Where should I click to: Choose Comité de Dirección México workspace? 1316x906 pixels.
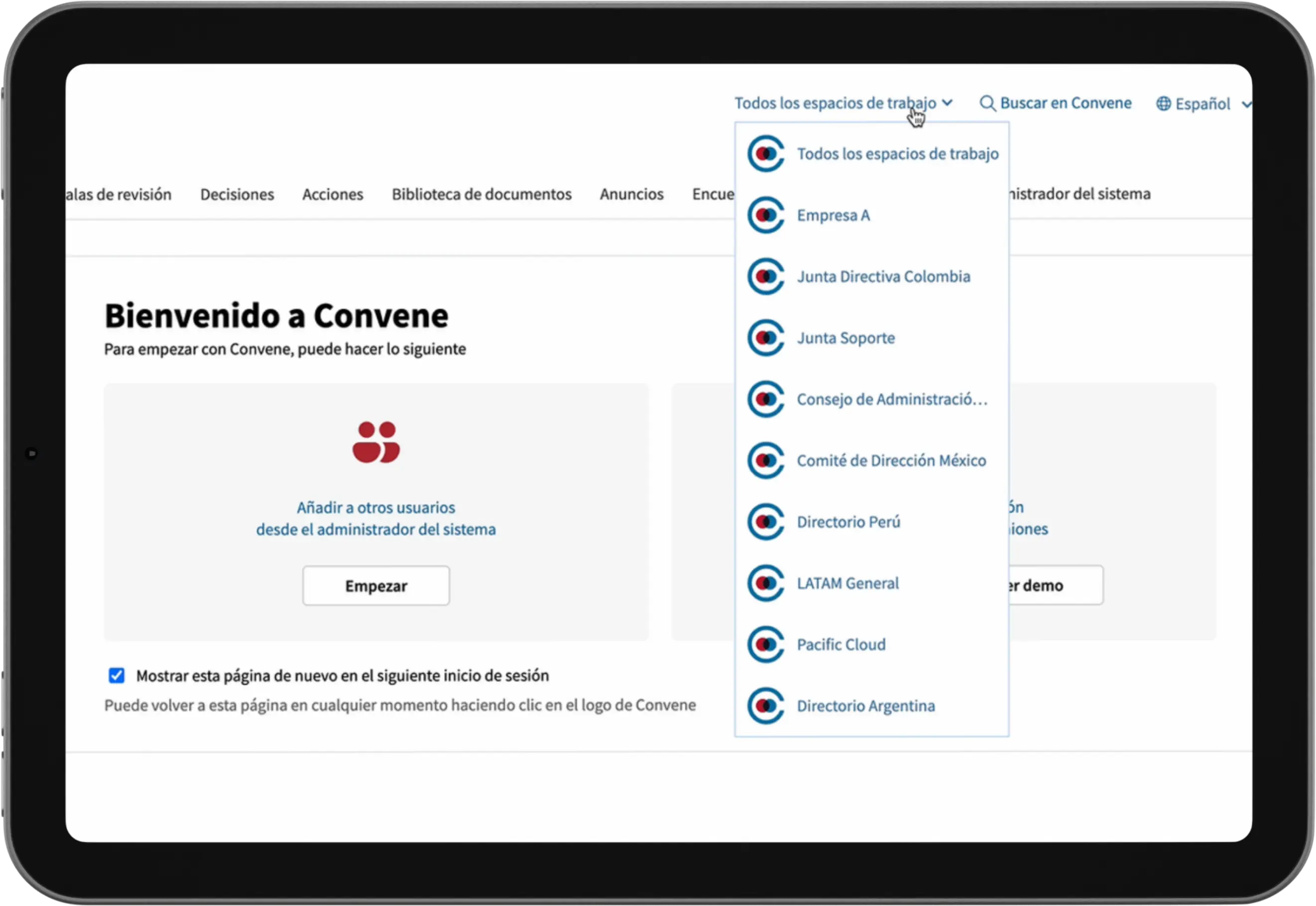891,460
